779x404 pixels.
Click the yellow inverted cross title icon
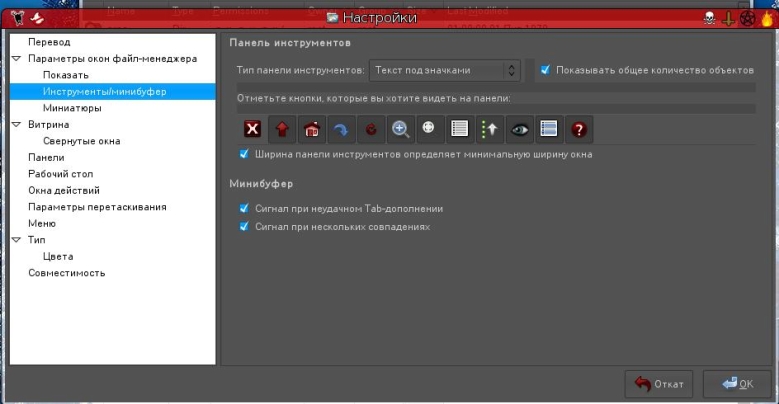point(728,18)
